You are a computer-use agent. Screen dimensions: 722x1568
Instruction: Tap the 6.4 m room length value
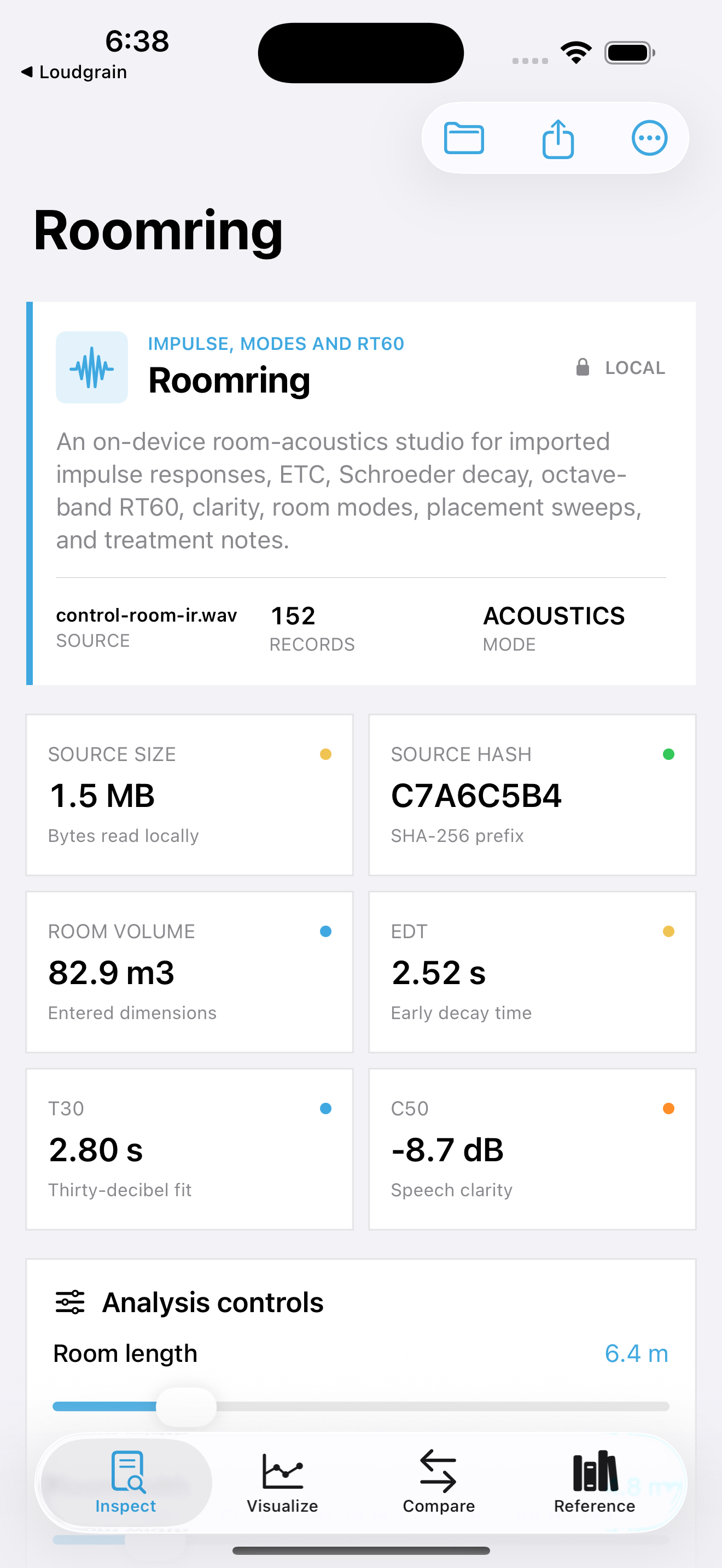[636, 1353]
